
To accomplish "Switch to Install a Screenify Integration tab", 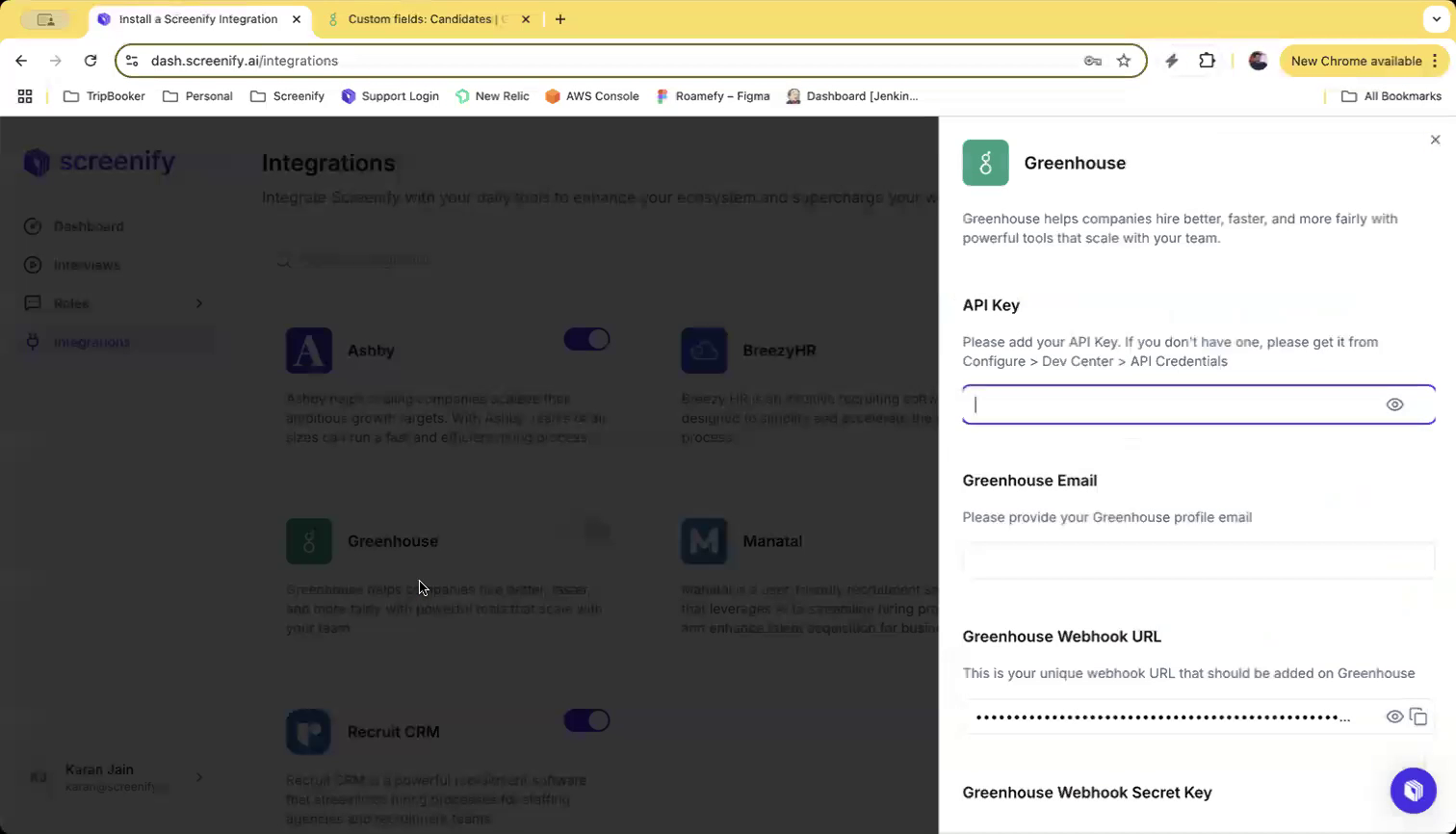I will tap(197, 19).
